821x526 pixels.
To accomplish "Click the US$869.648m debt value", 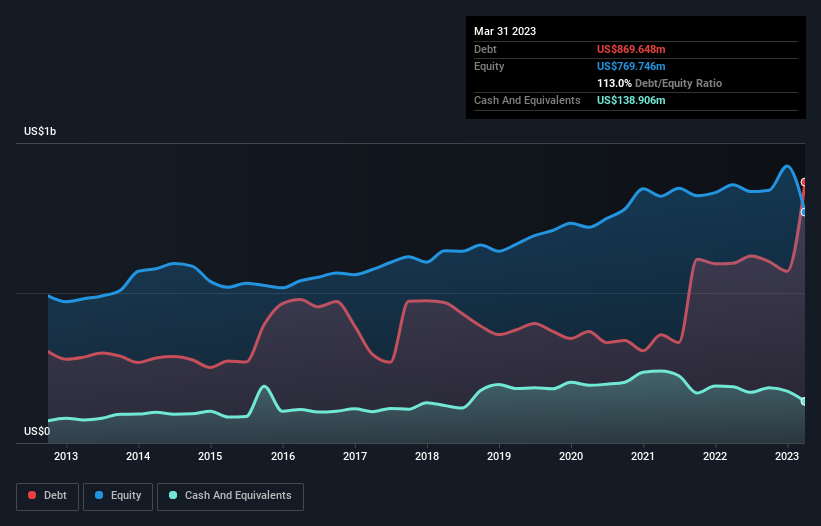I will point(631,49).
